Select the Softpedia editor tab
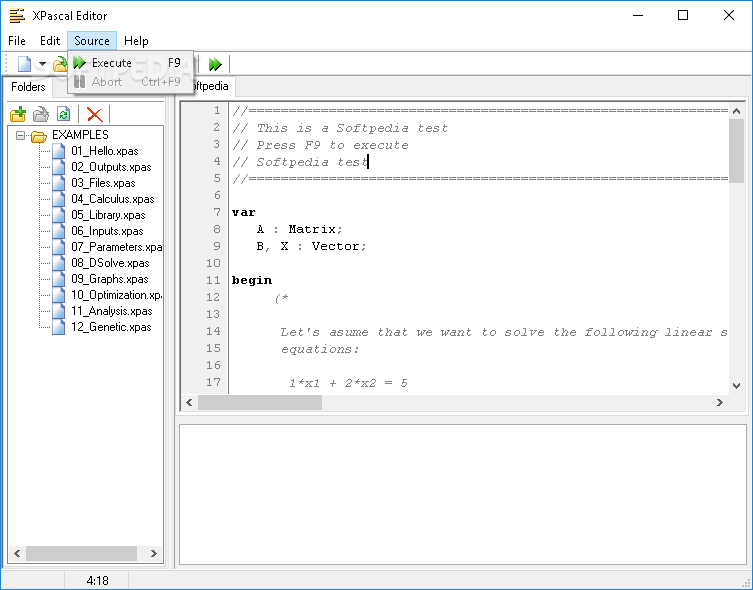753x590 pixels. point(211,86)
